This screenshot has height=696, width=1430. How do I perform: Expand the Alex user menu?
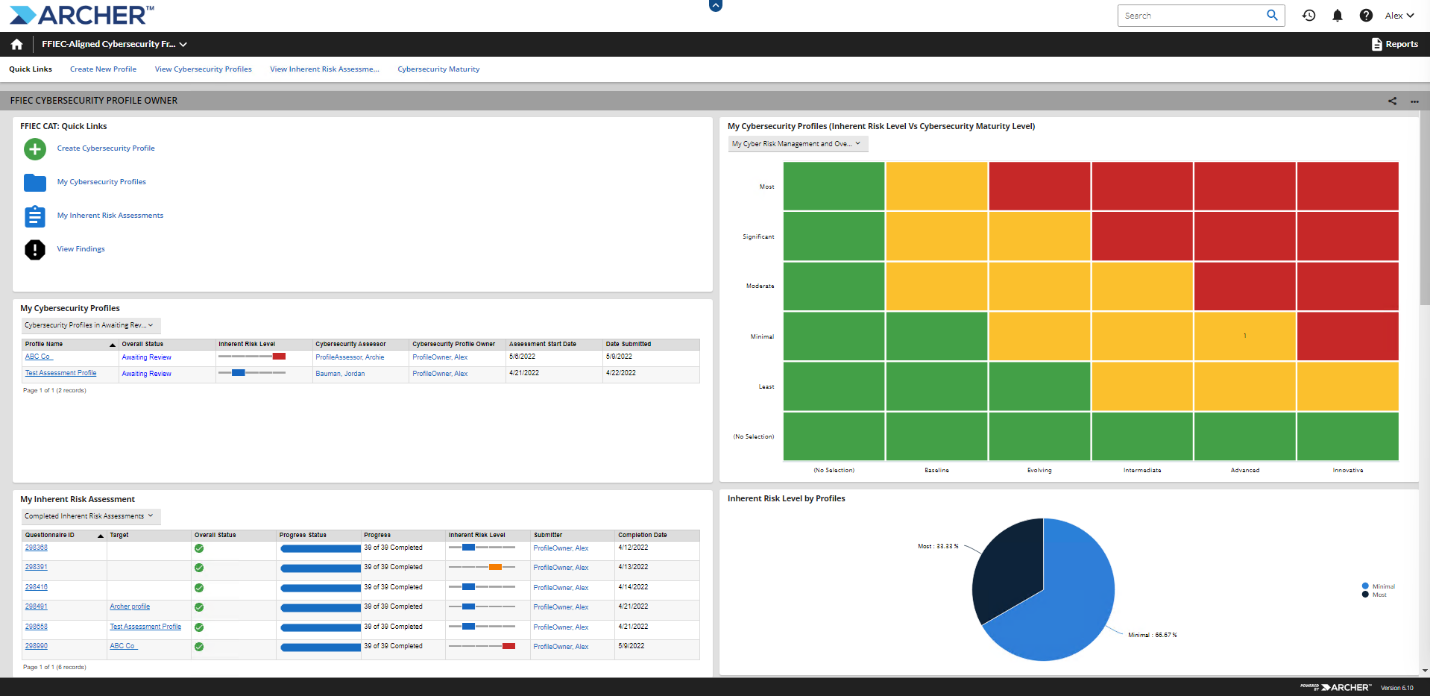[1399, 16]
